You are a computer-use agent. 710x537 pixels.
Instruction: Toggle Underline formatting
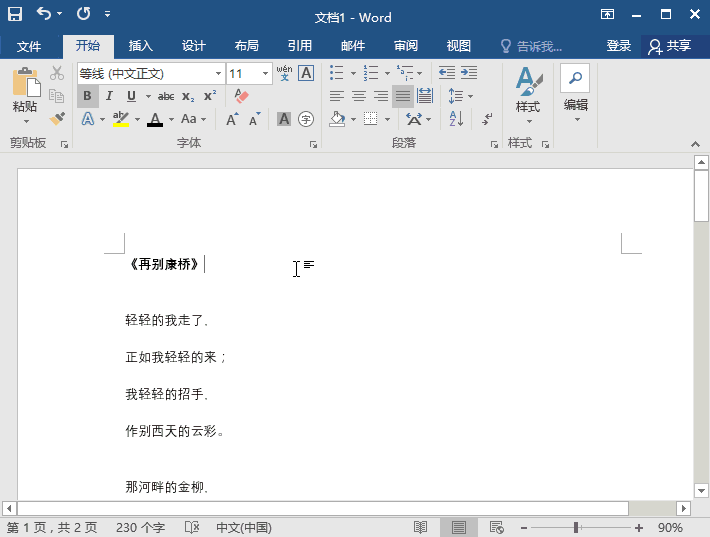coord(131,96)
